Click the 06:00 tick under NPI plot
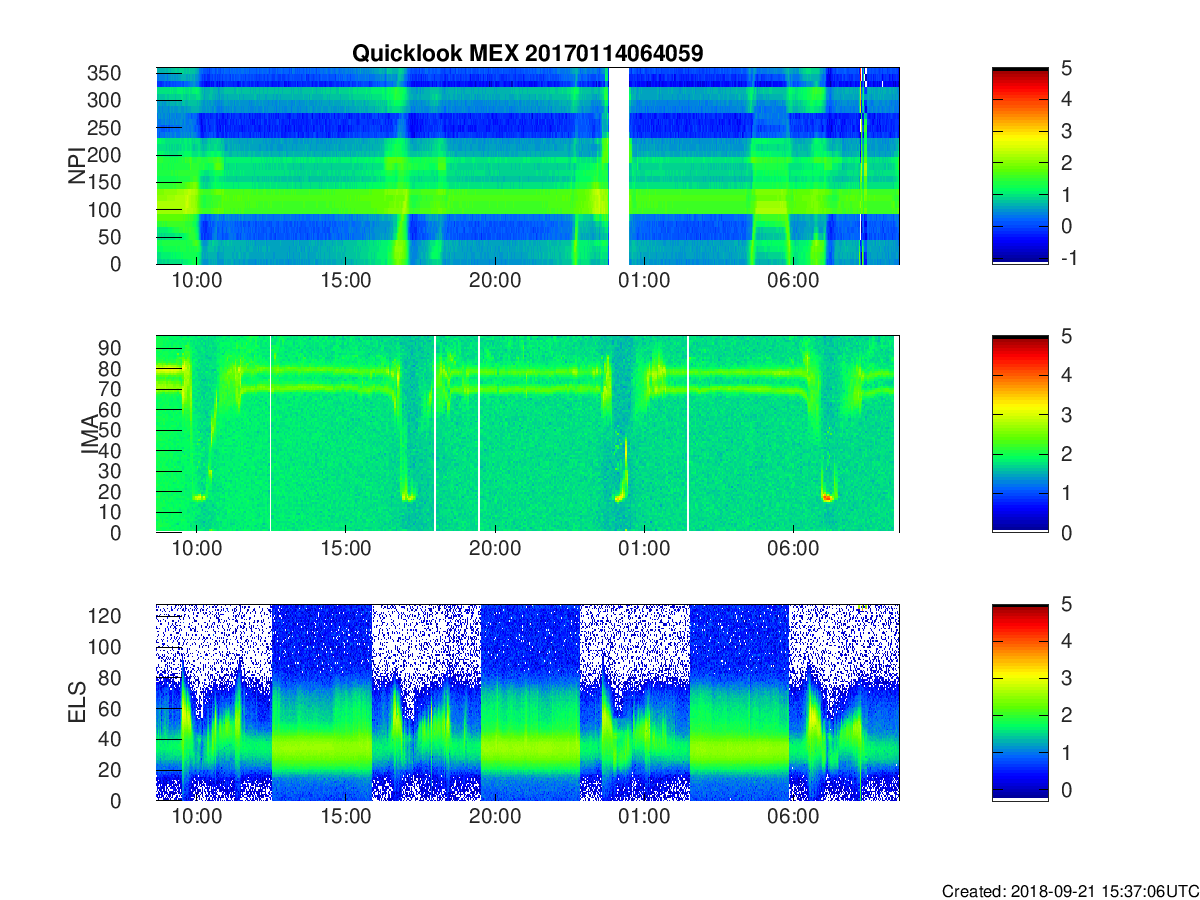Image resolution: width=1200 pixels, height=900 pixels. [793, 281]
